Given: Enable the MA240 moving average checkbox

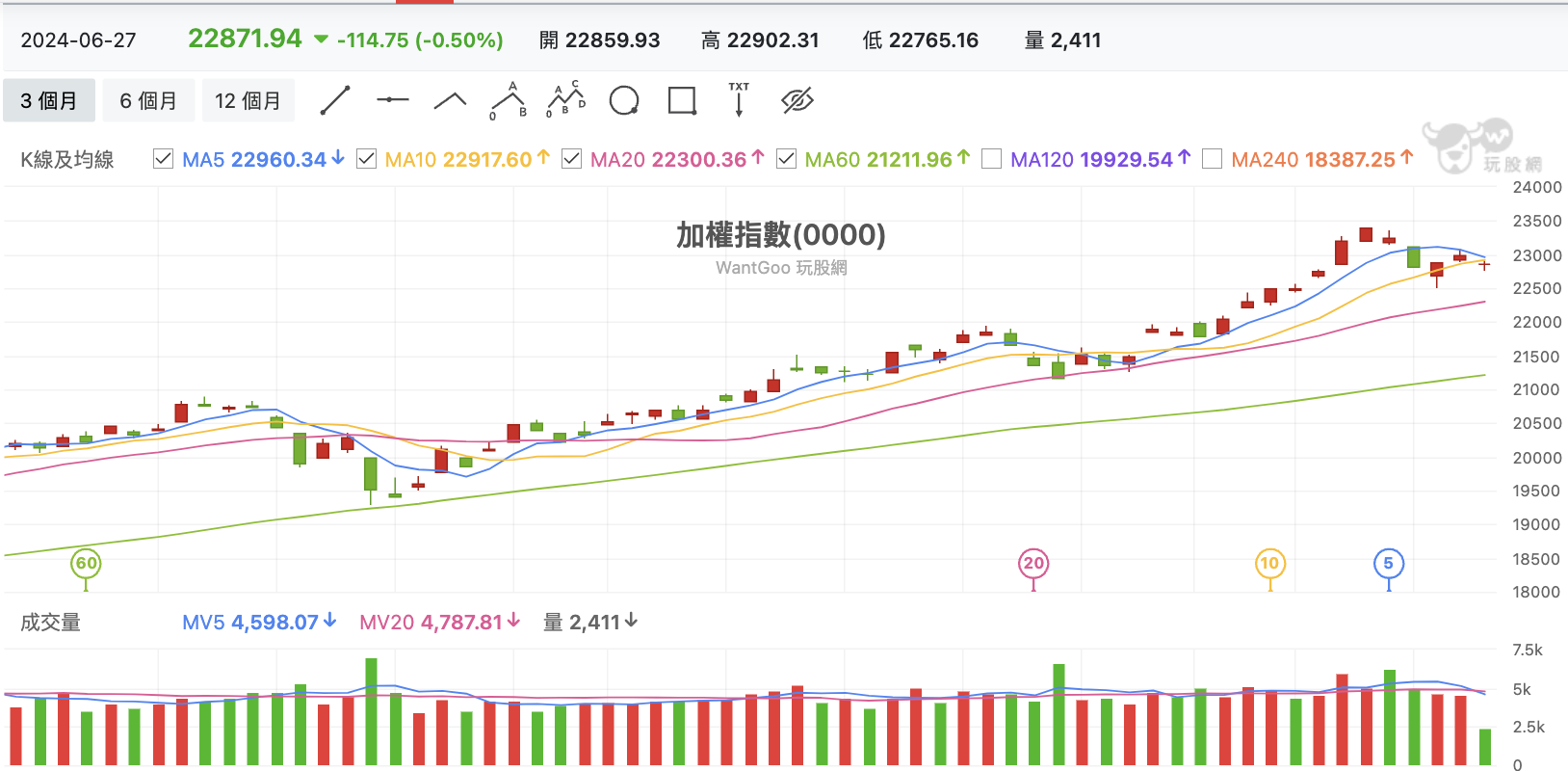Looking at the screenshot, I should [x=1213, y=159].
